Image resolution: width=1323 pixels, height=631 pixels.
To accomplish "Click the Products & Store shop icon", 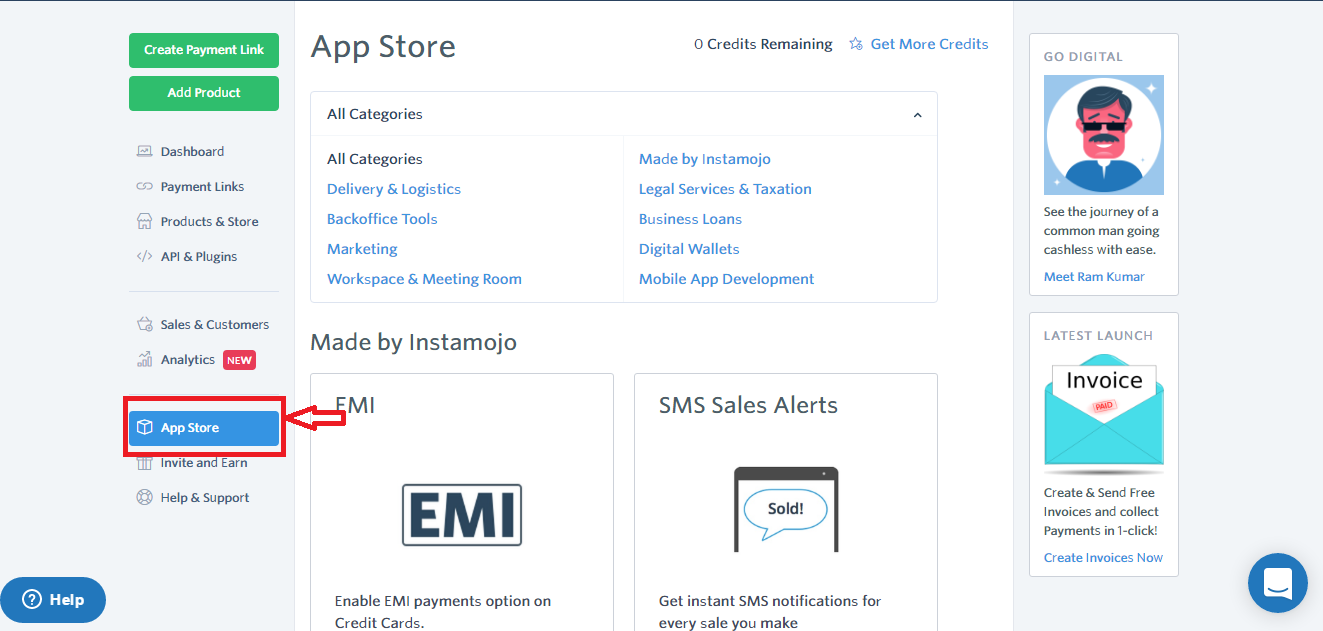I will (144, 221).
